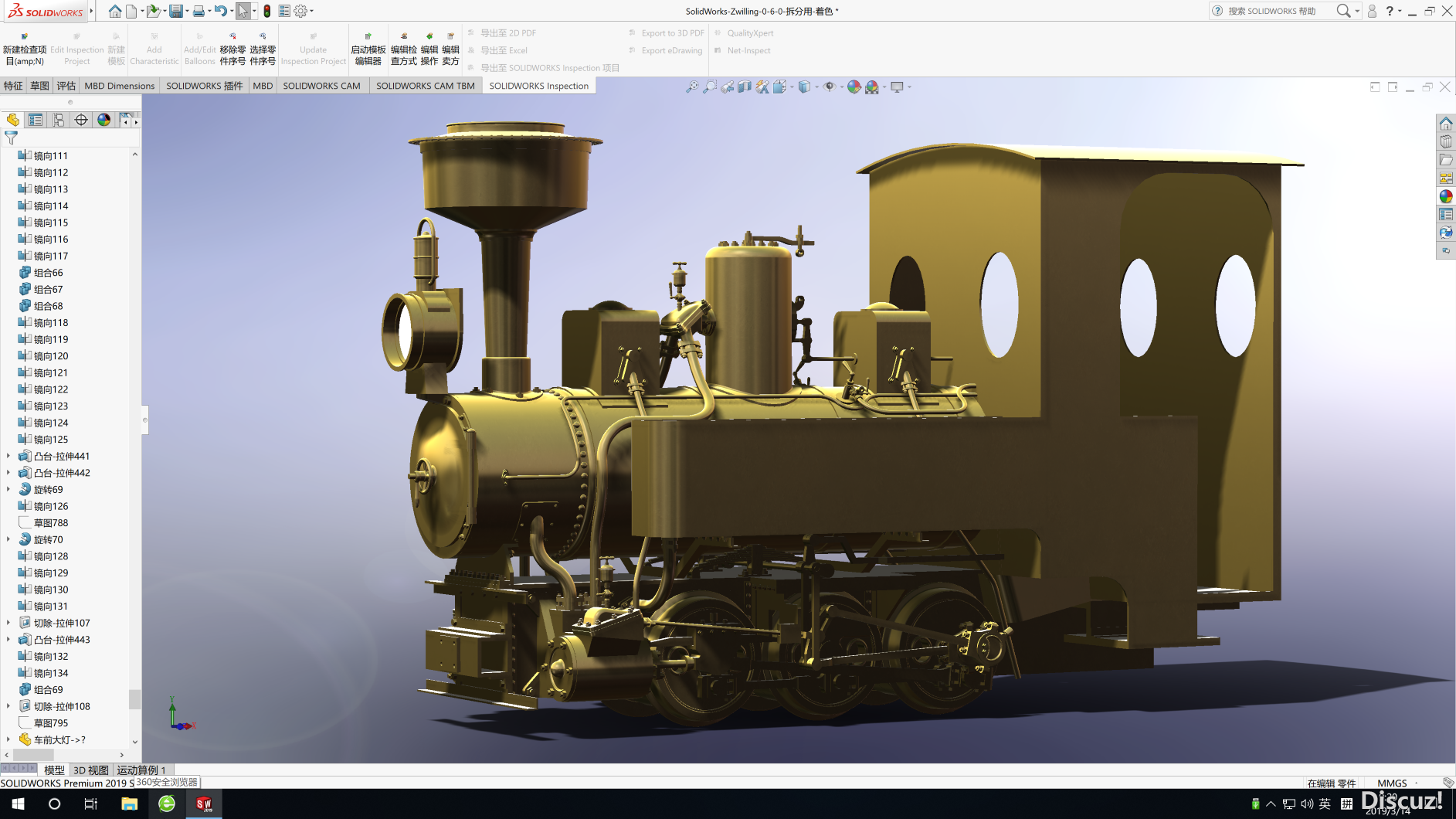Open the FeatureManager design tree tab
The height and width of the screenshot is (819, 1456).
click(13, 120)
